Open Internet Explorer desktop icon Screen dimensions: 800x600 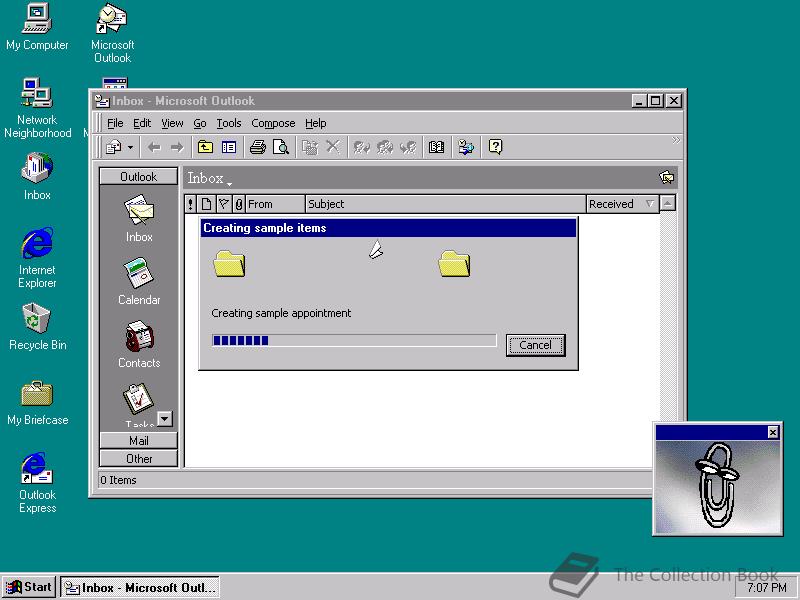pyautogui.click(x=37, y=258)
